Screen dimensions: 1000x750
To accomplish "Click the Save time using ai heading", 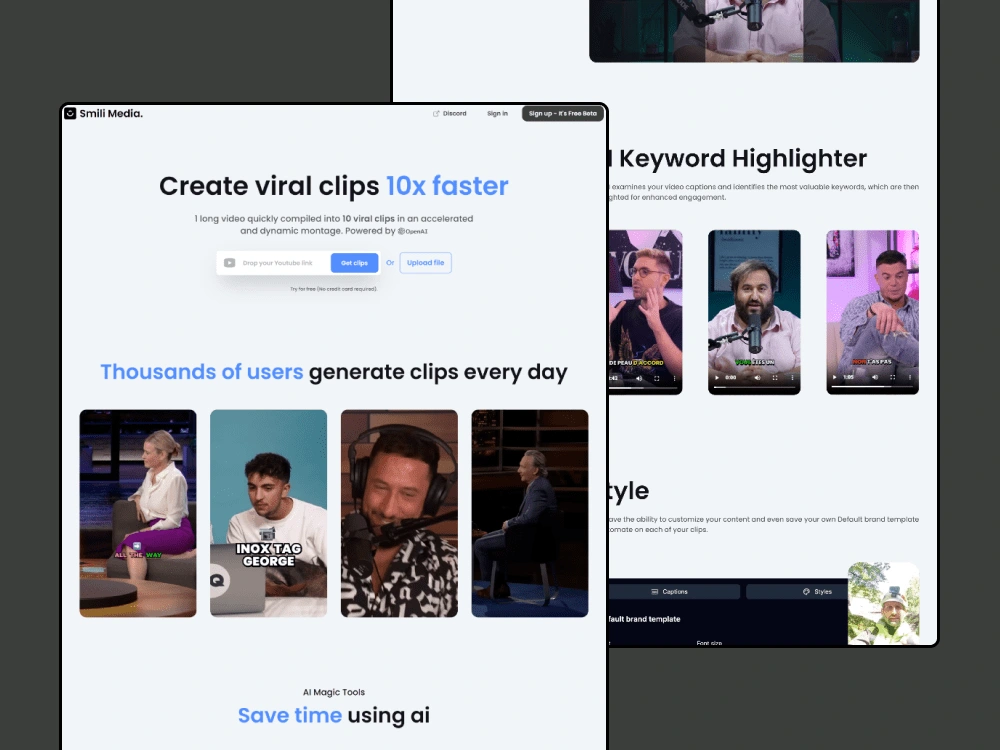I will pos(334,716).
